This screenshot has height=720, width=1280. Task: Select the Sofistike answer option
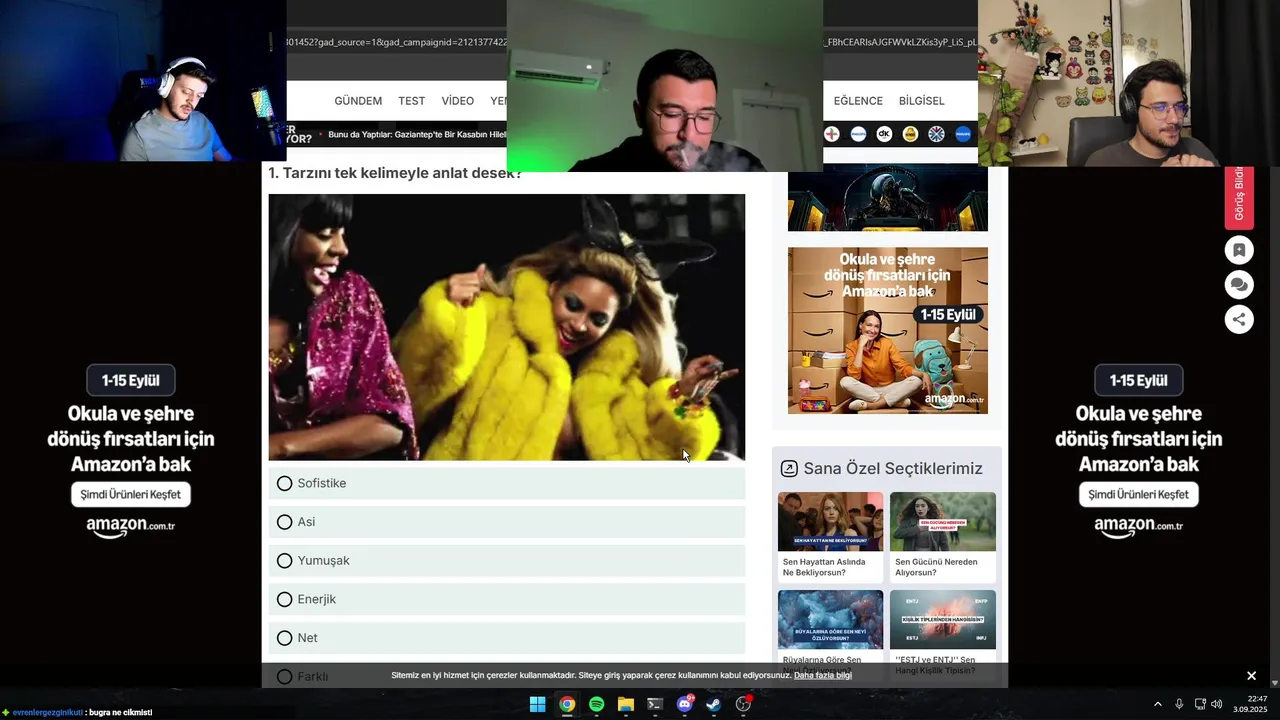506,483
